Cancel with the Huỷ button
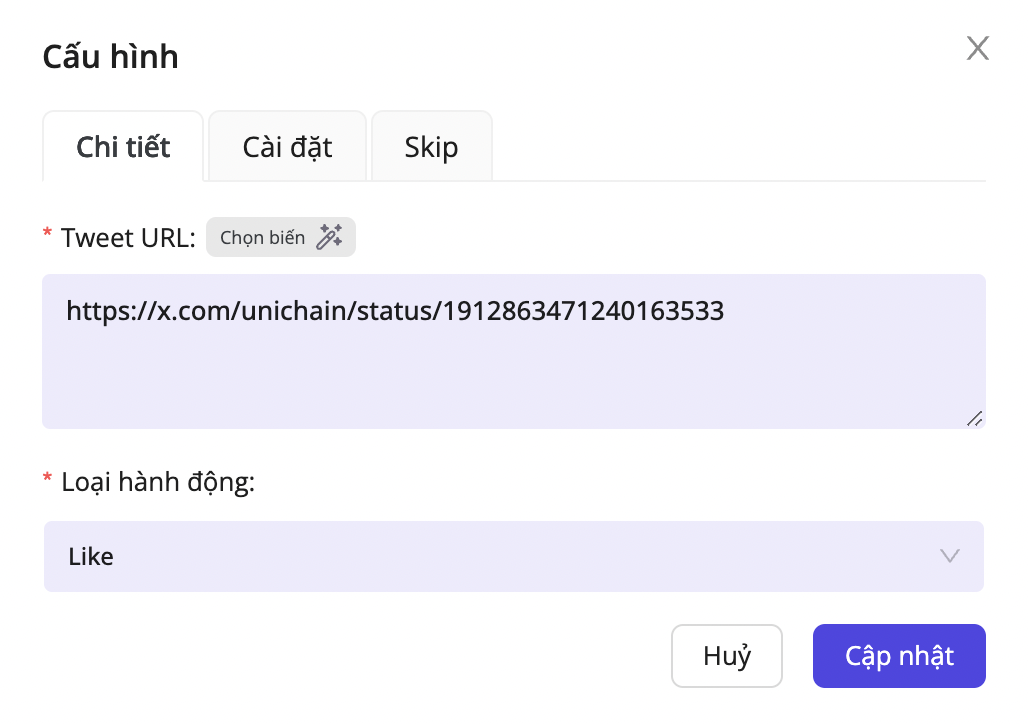The width and height of the screenshot is (1028, 724). coord(727,656)
